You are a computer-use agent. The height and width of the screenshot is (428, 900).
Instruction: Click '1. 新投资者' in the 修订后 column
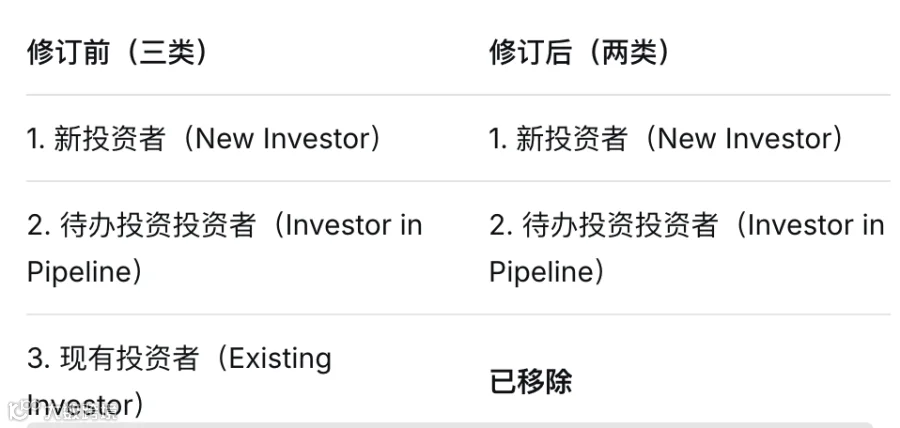(558, 139)
